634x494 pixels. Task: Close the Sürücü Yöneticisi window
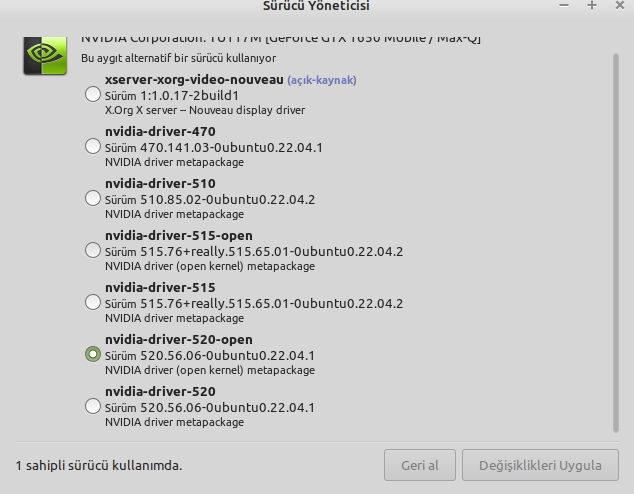click(x=619, y=5)
